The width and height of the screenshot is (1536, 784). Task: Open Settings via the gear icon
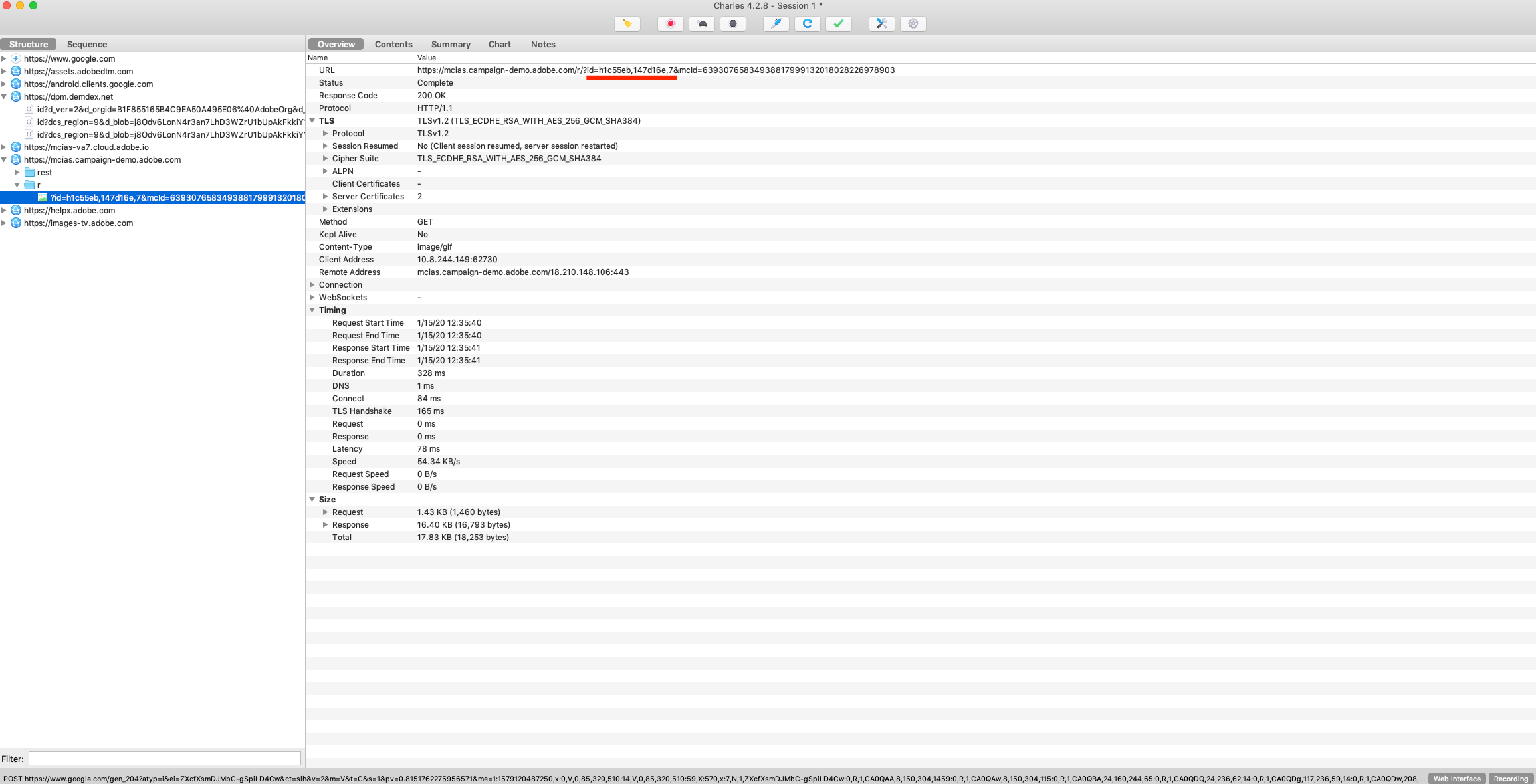(913, 24)
